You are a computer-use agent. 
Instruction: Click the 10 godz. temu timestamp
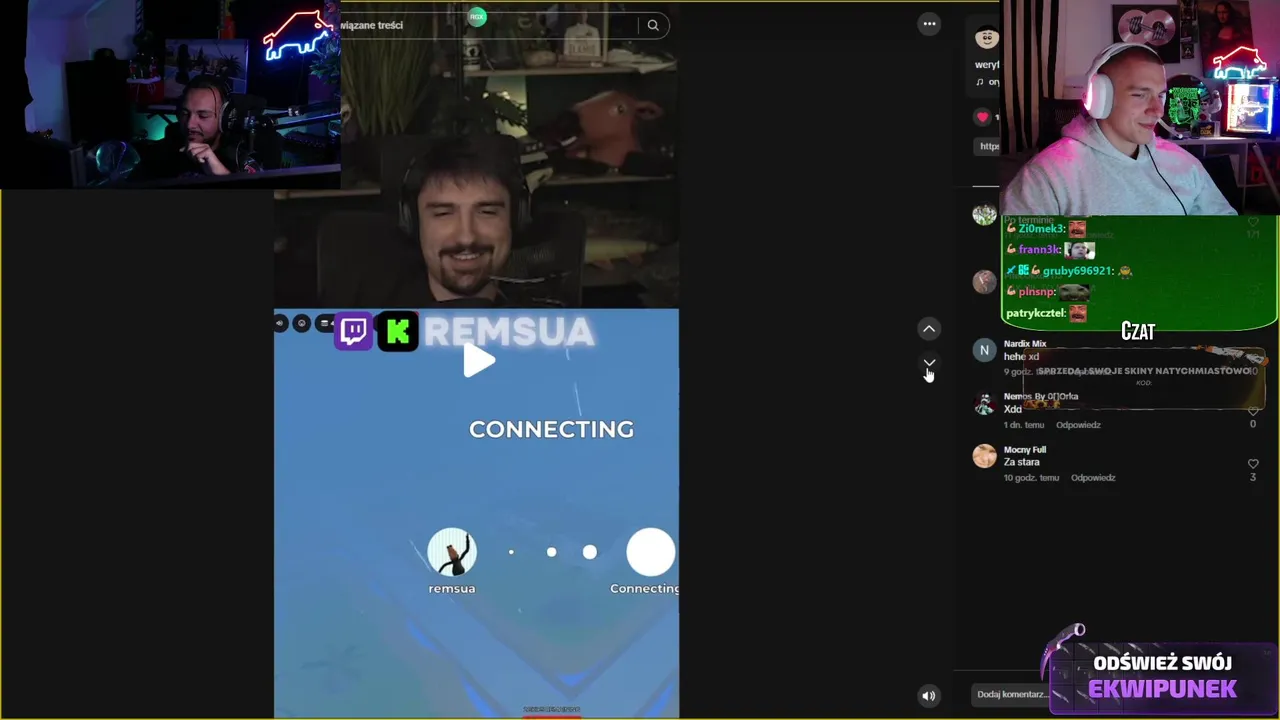coord(1031,478)
